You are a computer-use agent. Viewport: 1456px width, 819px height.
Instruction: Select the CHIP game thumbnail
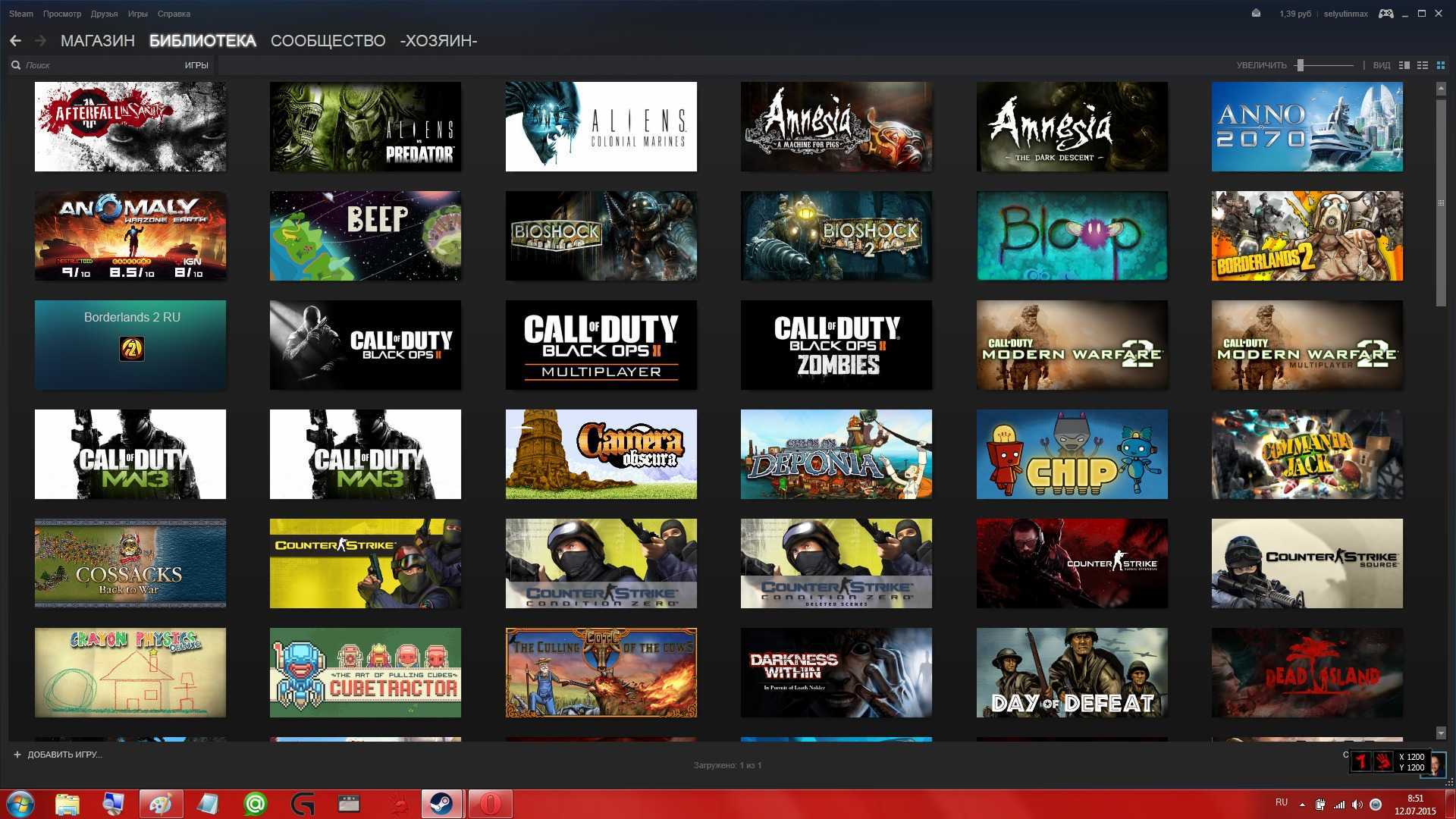pyautogui.click(x=1072, y=454)
